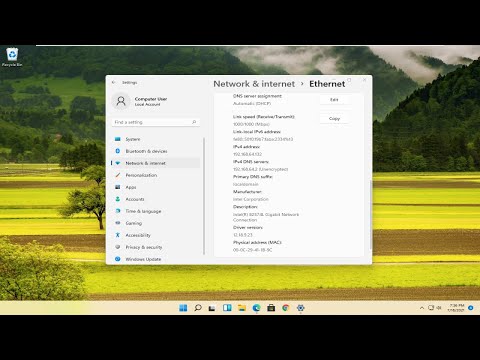480x360 pixels.
Task: Launch Microsoft Edge from the taskbar
Action: point(256,308)
